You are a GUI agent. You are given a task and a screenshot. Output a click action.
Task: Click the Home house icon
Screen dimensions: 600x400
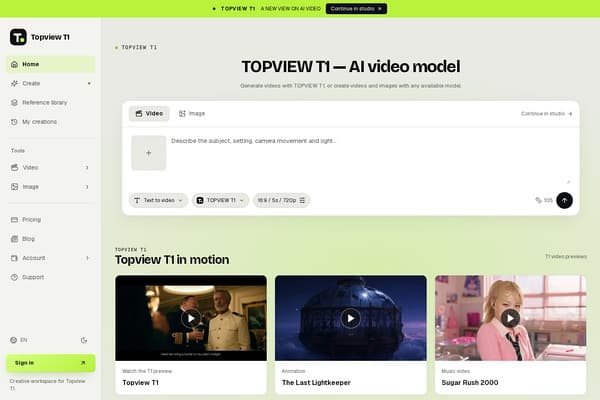click(14, 64)
